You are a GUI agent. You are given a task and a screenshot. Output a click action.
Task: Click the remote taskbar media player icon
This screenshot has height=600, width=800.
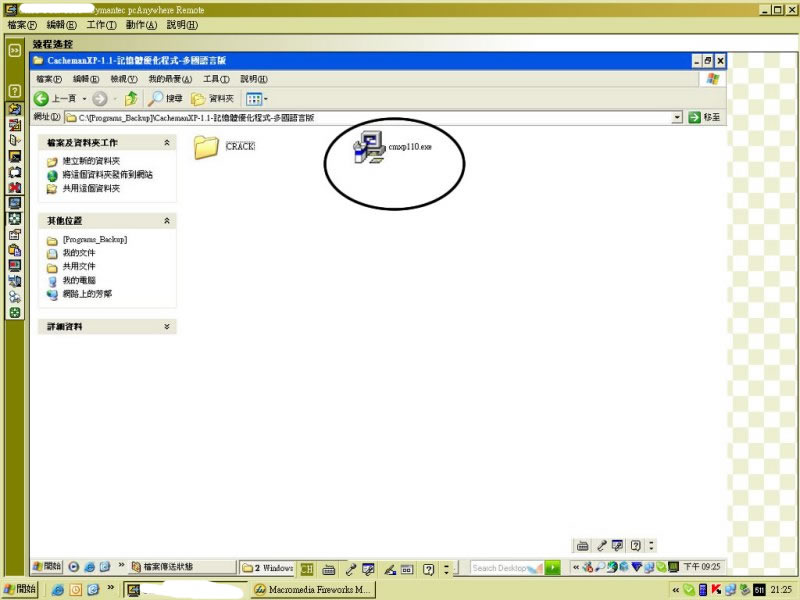tap(73, 566)
